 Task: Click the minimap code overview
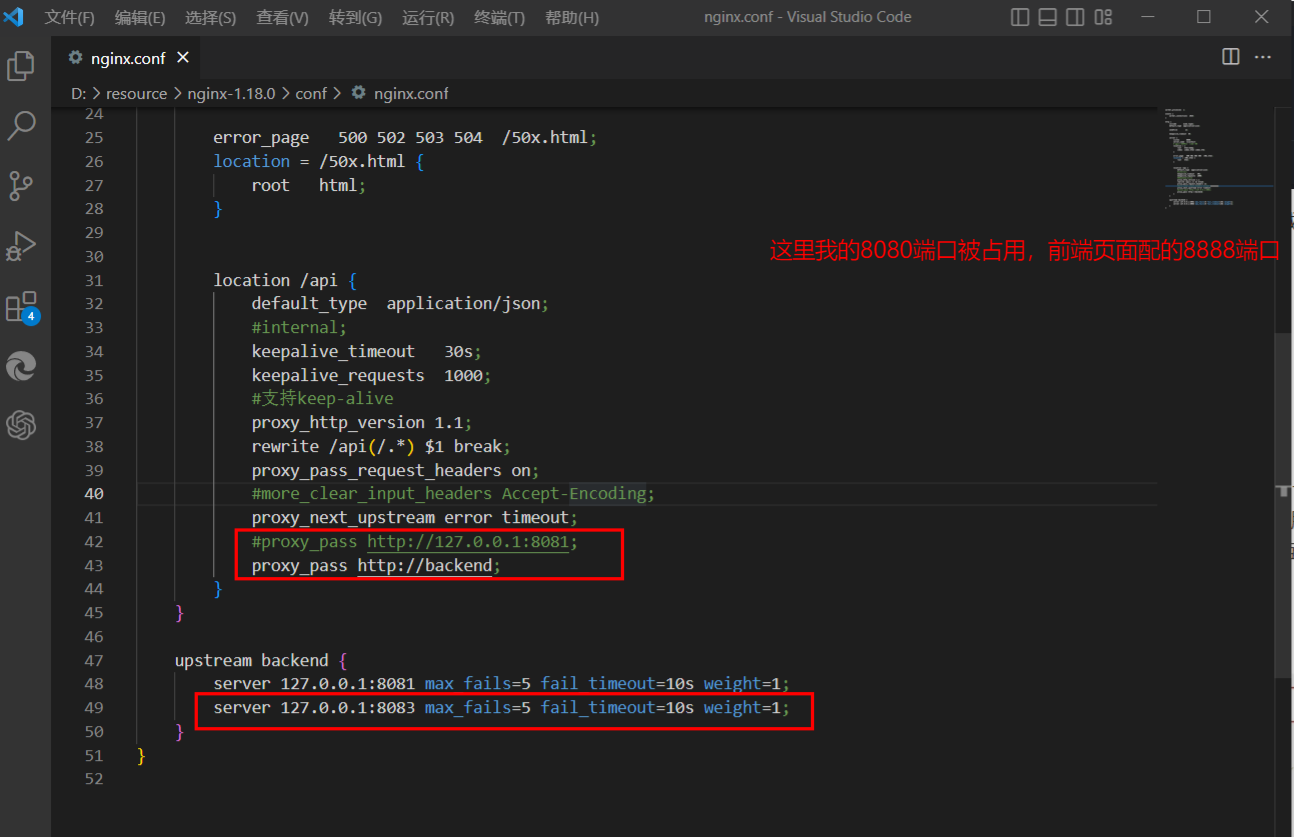(x=1218, y=160)
